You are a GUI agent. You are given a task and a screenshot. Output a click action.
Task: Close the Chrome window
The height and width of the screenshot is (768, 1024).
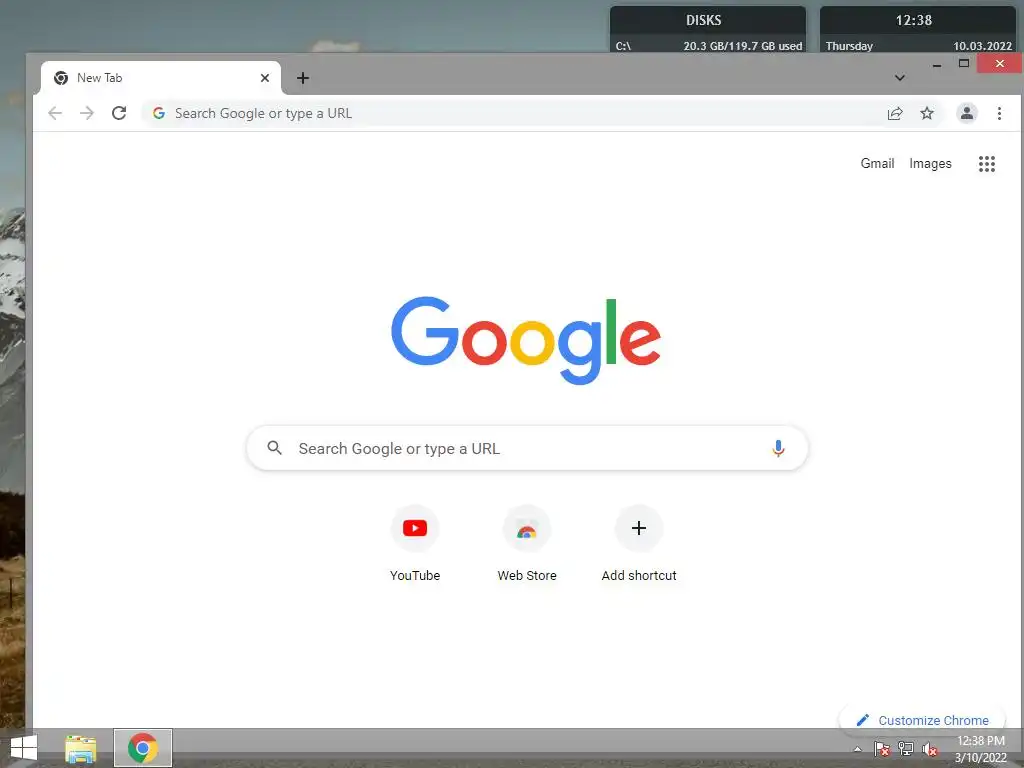coord(999,63)
